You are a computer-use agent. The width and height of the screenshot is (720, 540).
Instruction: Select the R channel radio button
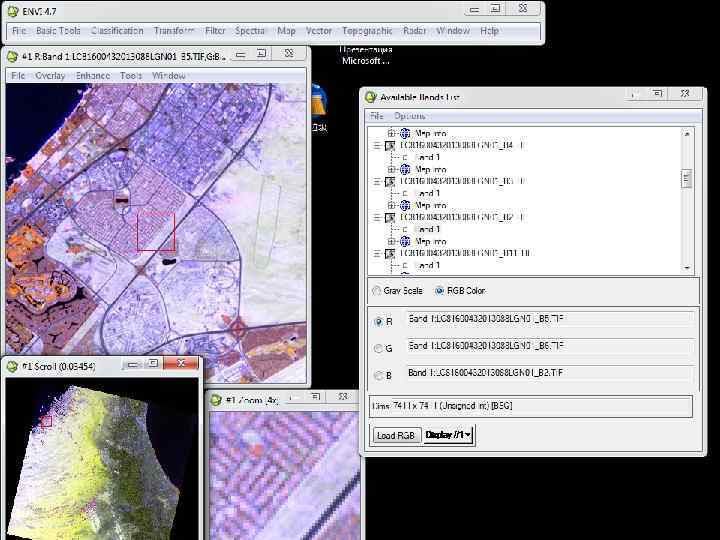pyautogui.click(x=379, y=322)
